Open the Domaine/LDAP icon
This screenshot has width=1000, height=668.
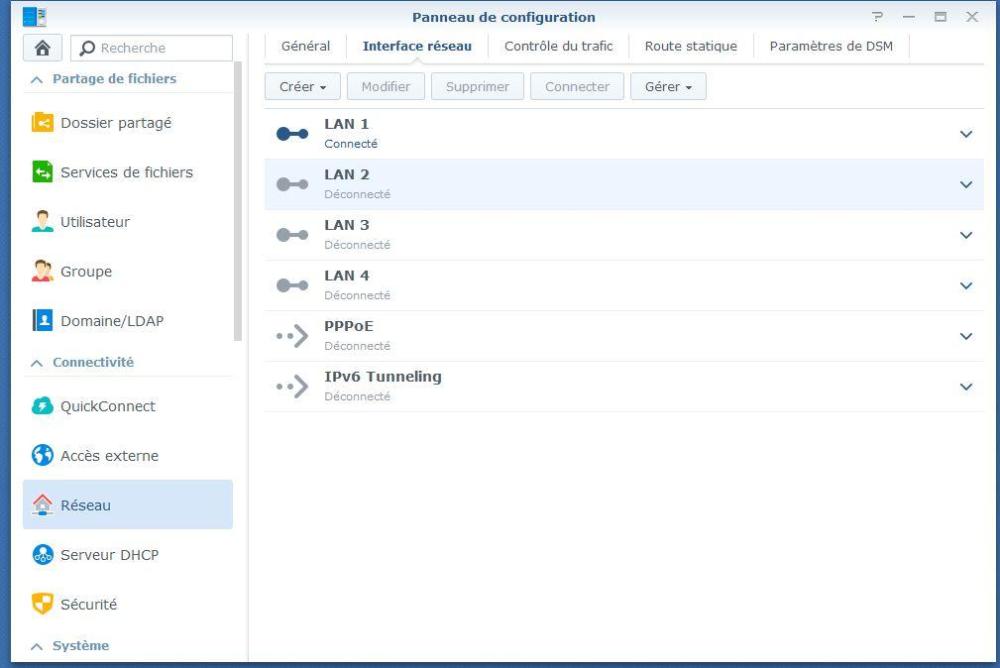coord(43,321)
